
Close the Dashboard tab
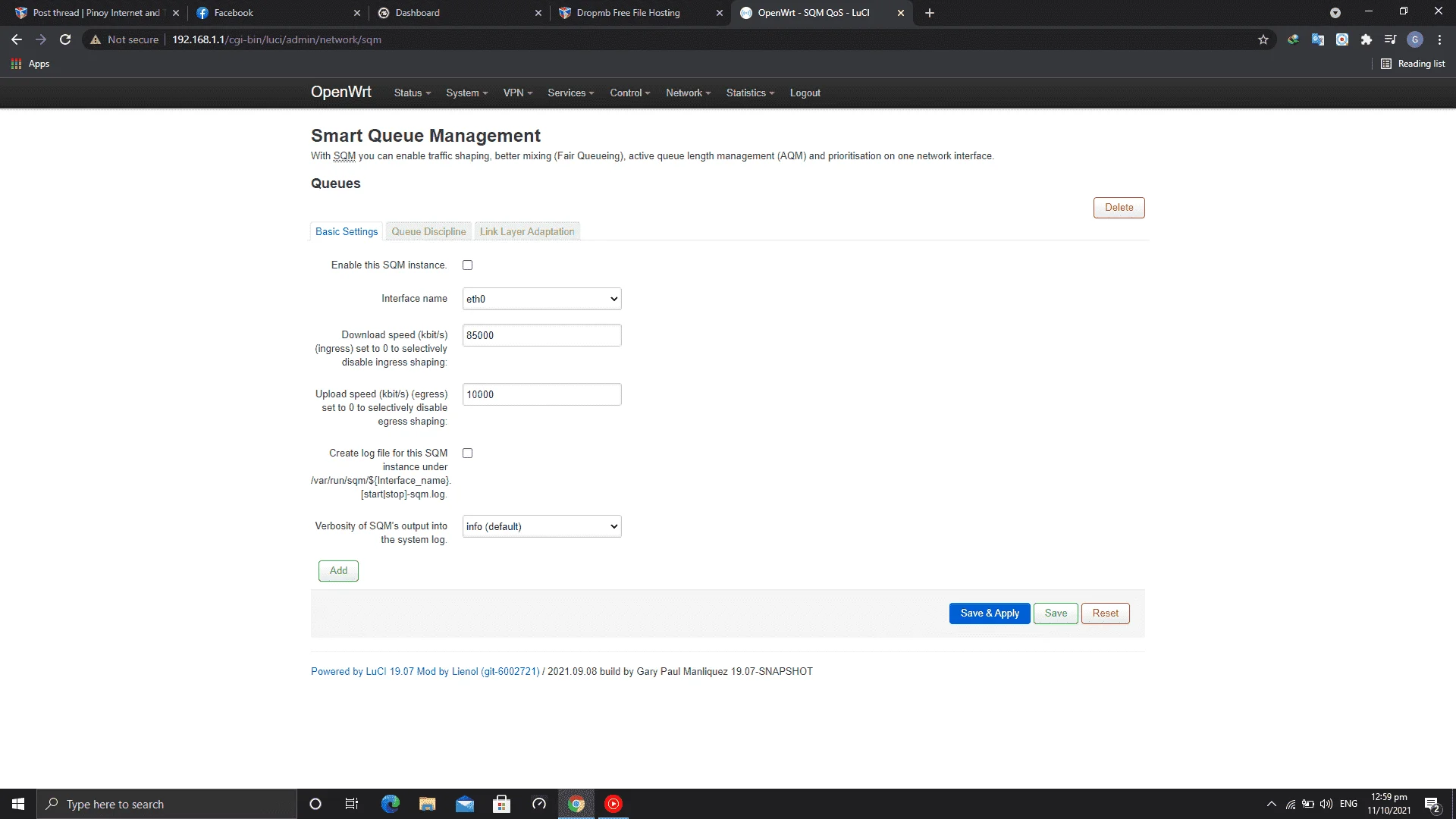[x=538, y=13]
